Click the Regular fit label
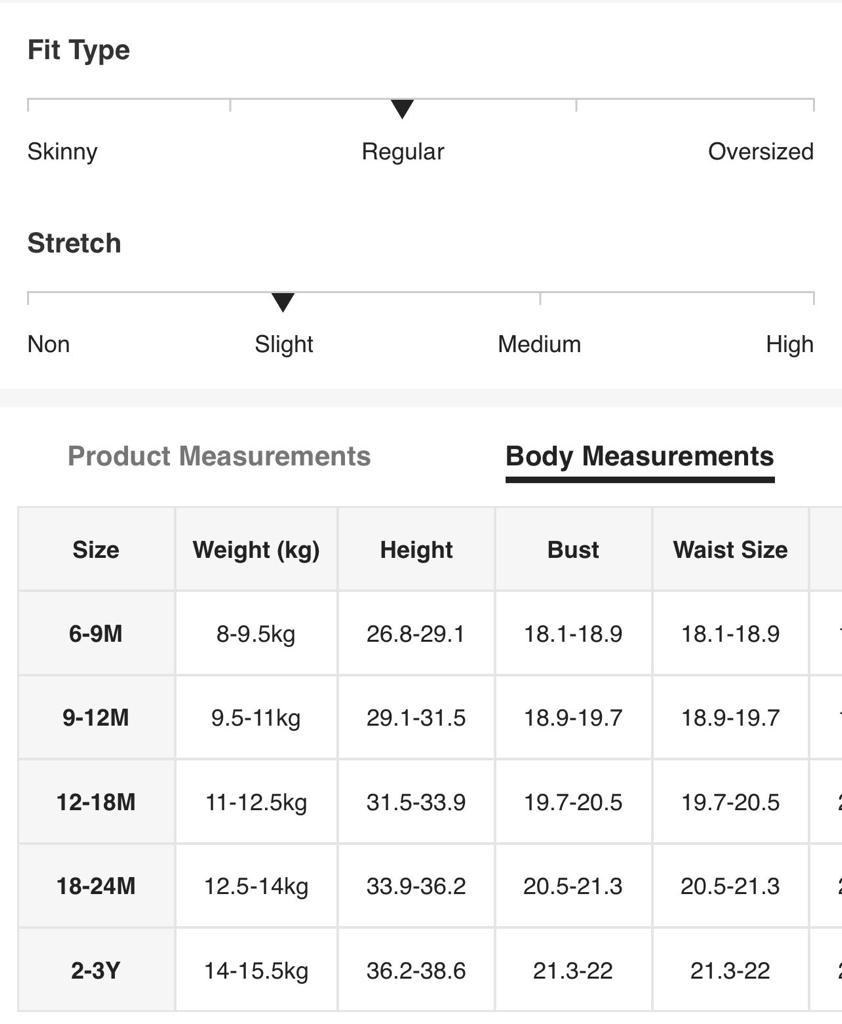Viewport: 842px width, 1024px height. (403, 152)
